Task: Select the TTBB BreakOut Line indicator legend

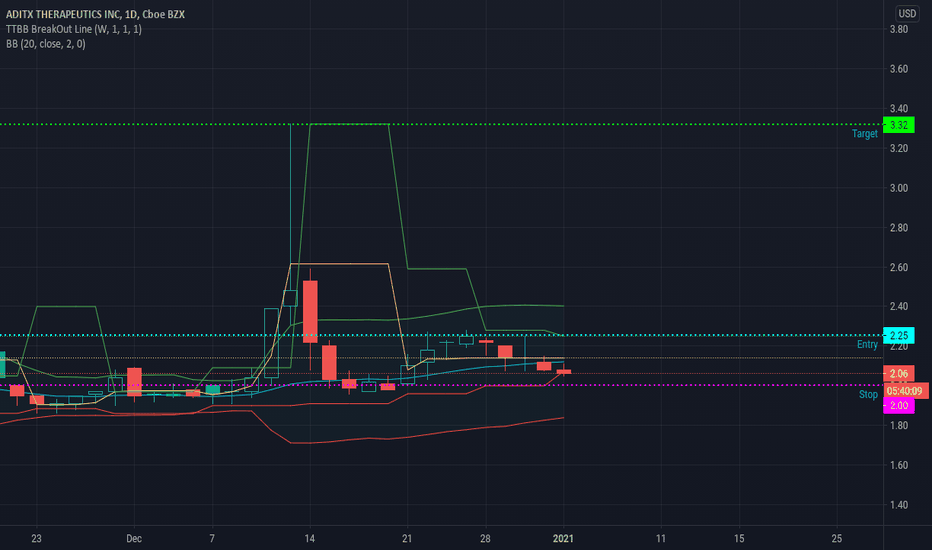Action: [74, 29]
